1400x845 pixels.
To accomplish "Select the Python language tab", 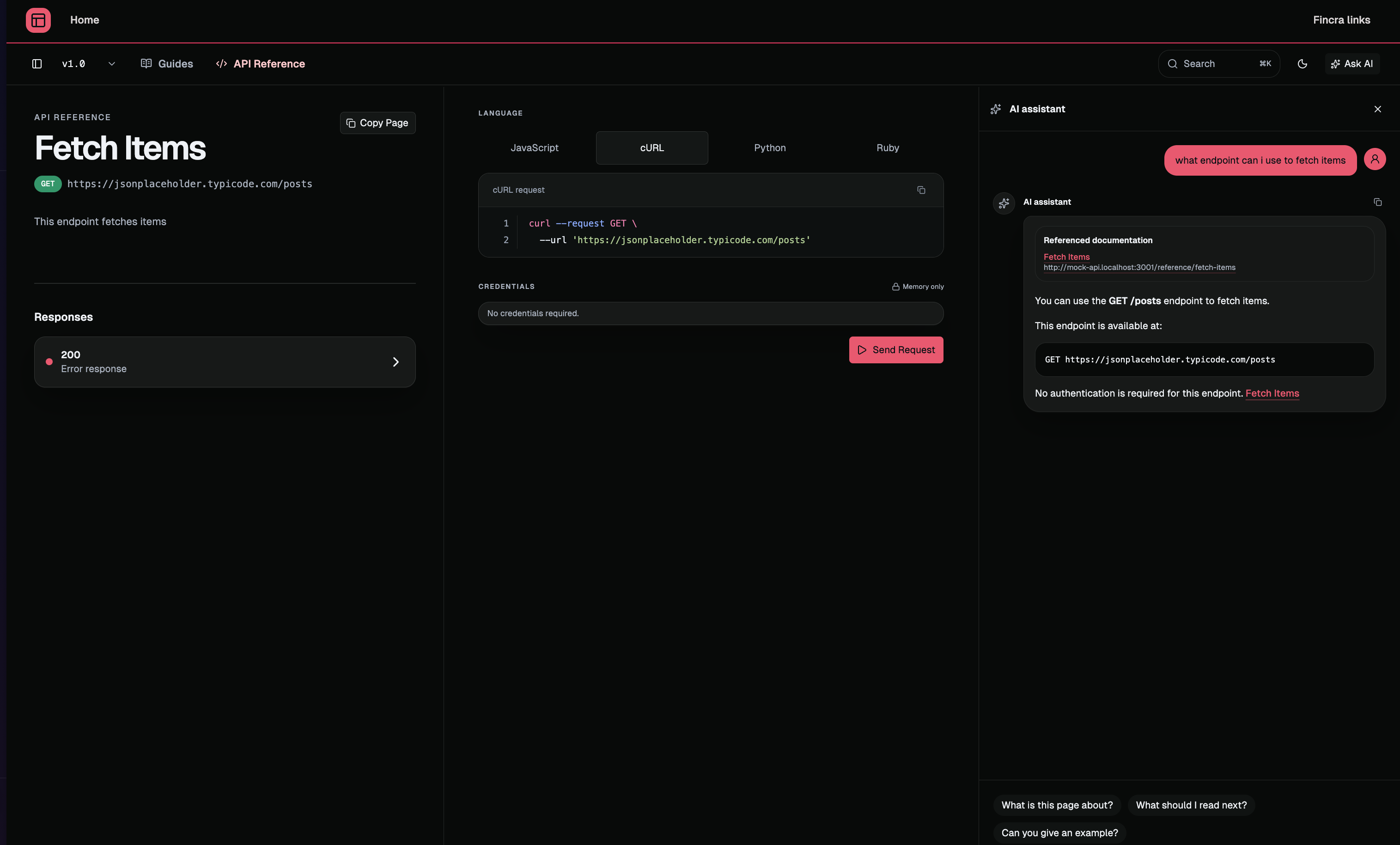I will tap(770, 148).
